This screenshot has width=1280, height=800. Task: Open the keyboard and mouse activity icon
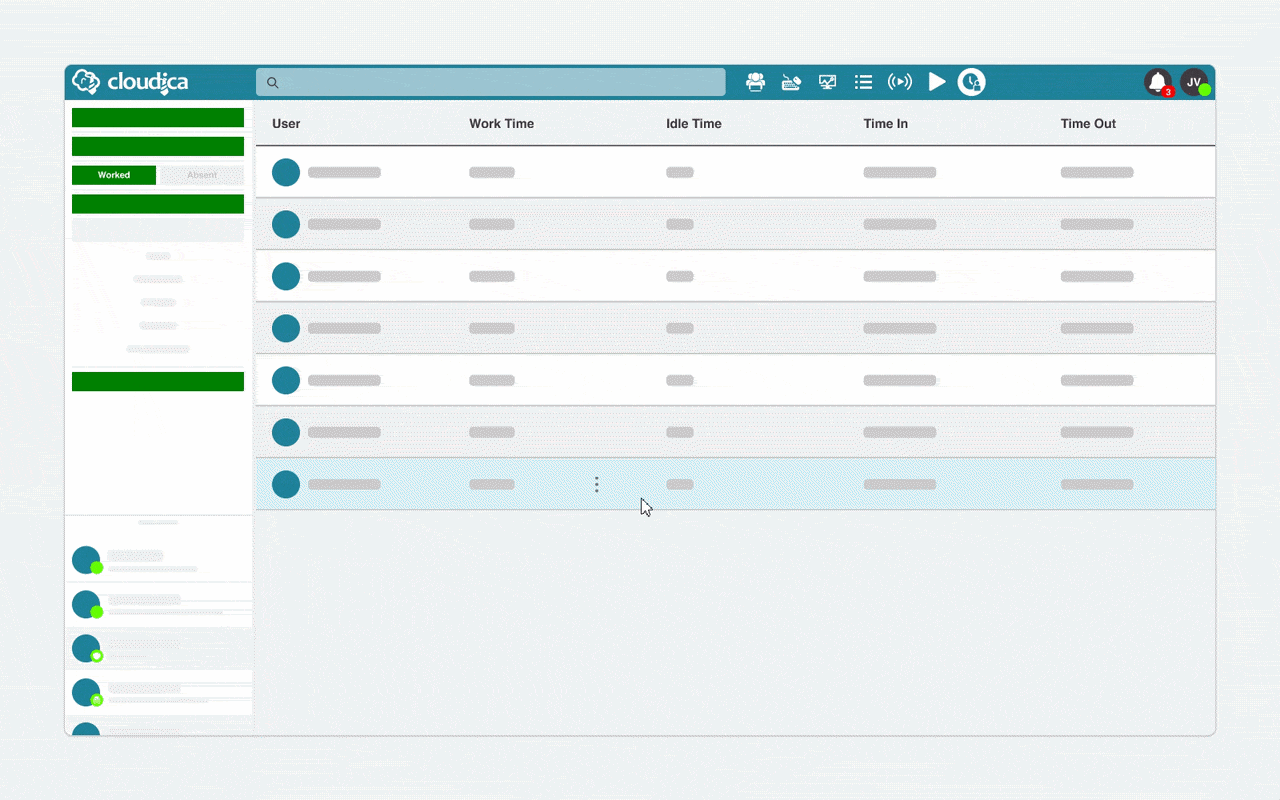pyautogui.click(x=791, y=82)
